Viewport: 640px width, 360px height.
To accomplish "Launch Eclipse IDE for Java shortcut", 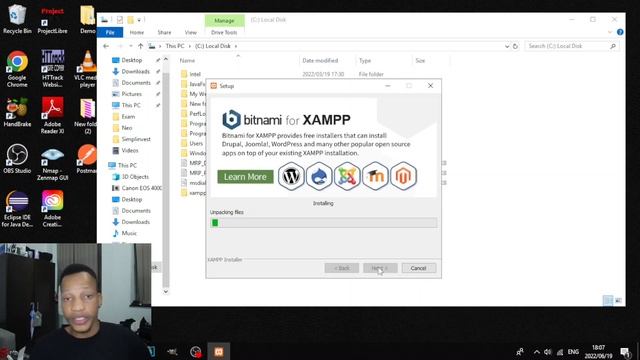I will [x=17, y=209].
